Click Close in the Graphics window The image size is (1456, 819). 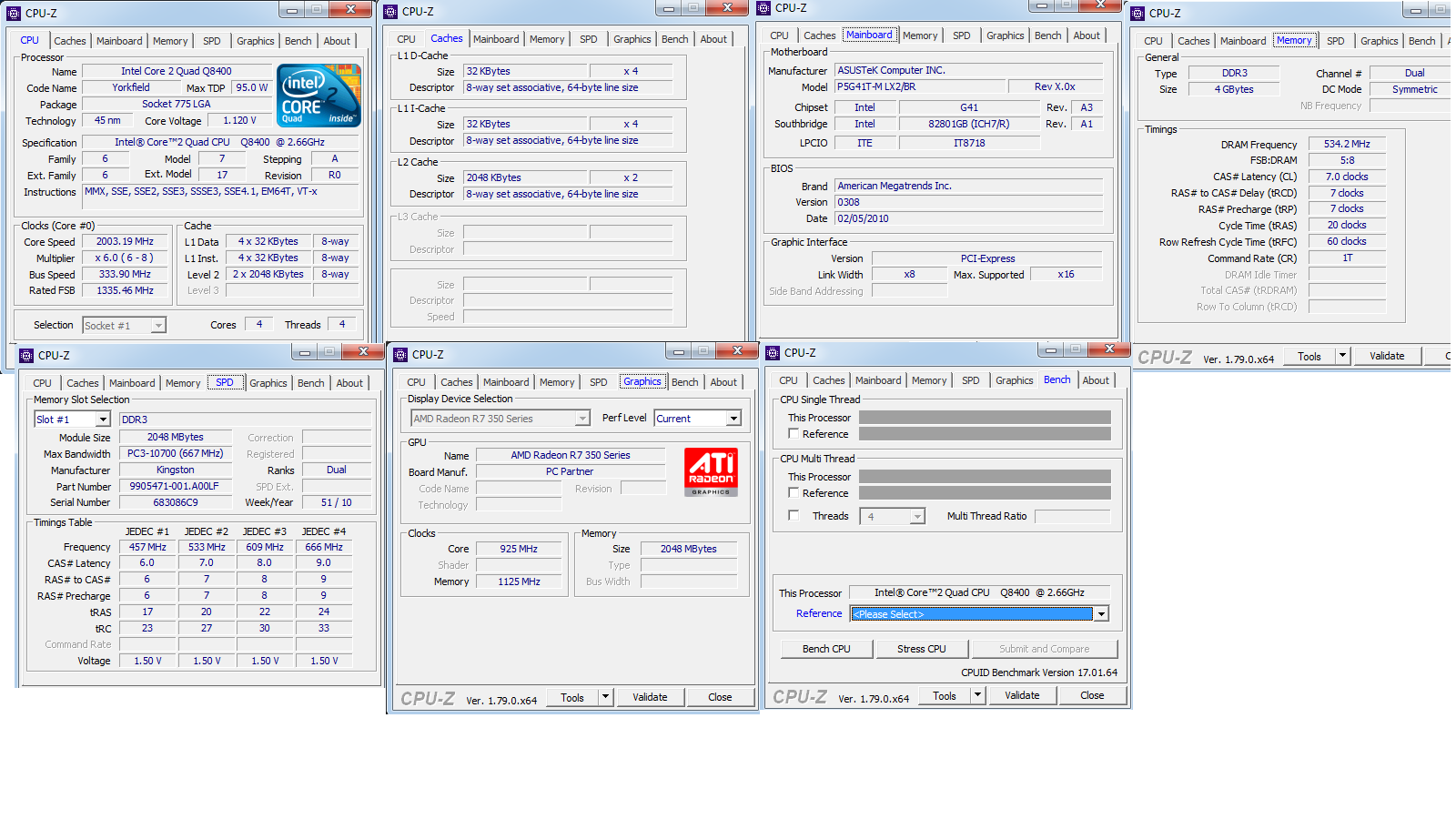(x=720, y=697)
